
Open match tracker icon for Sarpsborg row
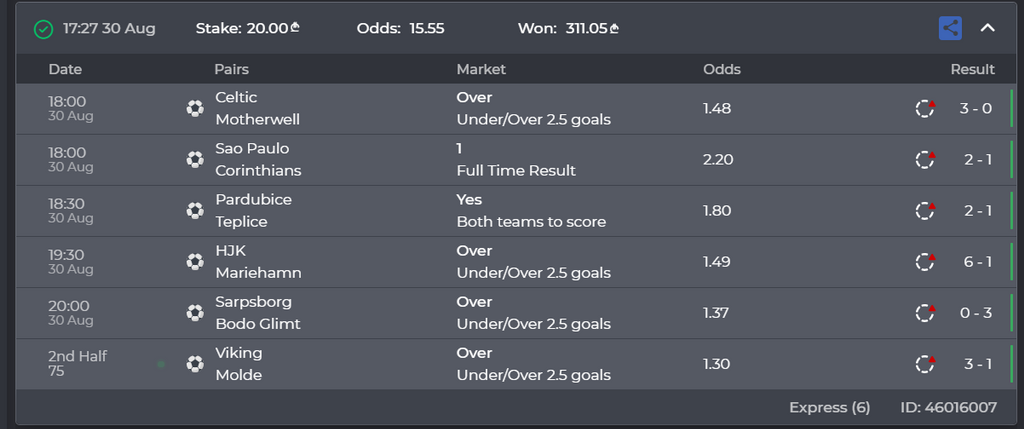point(925,313)
